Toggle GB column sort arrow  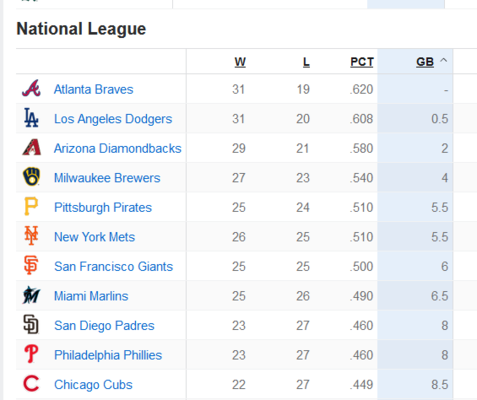click(443, 61)
